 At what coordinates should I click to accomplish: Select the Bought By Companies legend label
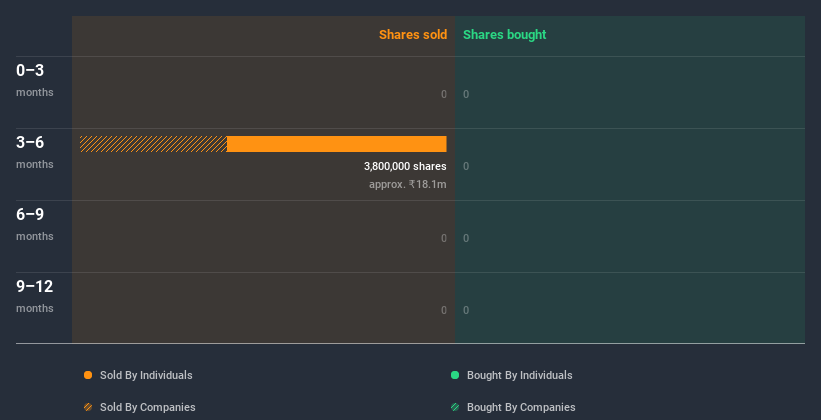pyautogui.click(x=521, y=407)
